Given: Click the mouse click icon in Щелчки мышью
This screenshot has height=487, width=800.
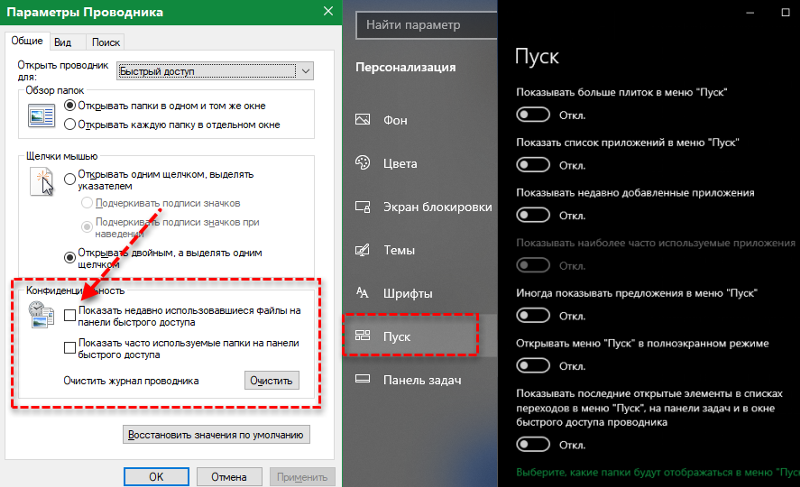Looking at the screenshot, I should [41, 182].
